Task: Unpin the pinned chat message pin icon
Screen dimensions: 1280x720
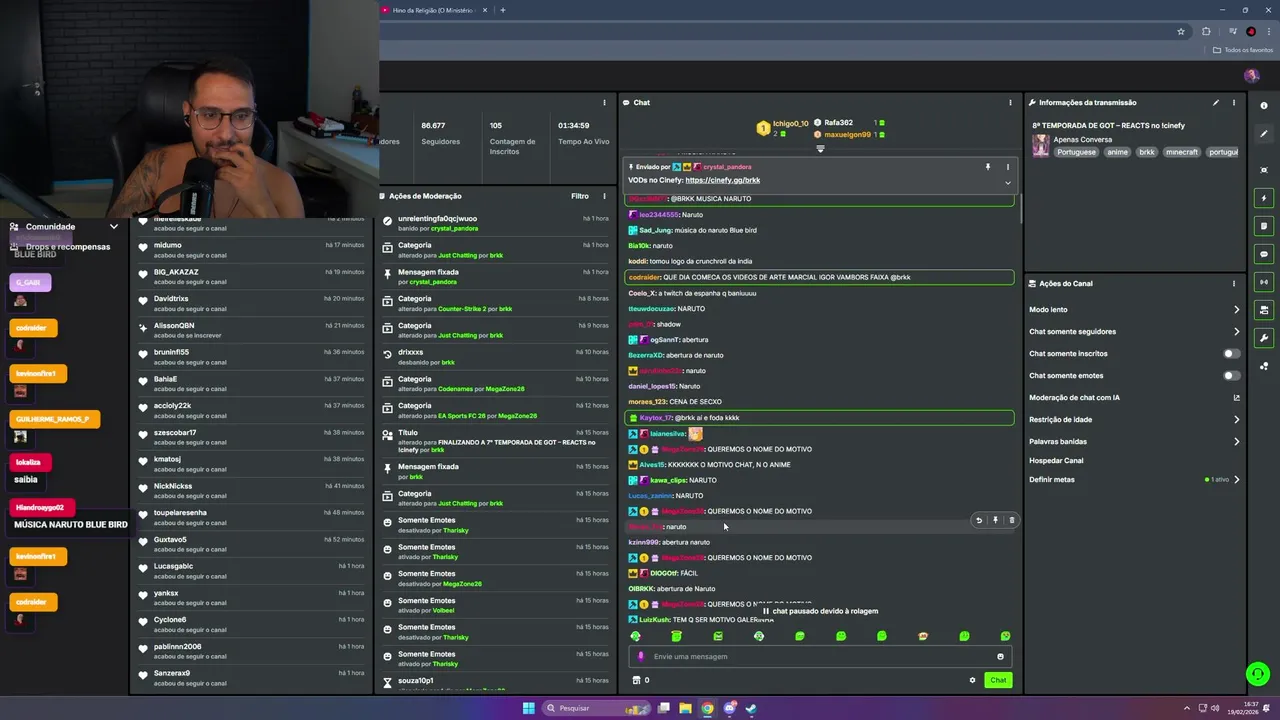Action: [988, 167]
